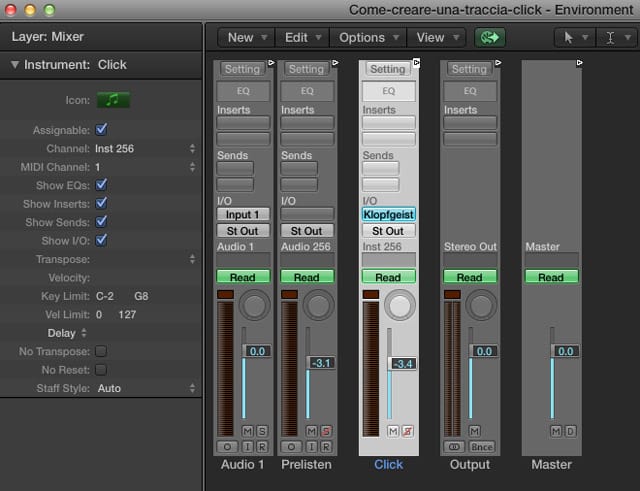The height and width of the screenshot is (491, 640).
Task: Click Read automation button on Master
Action: point(551,277)
